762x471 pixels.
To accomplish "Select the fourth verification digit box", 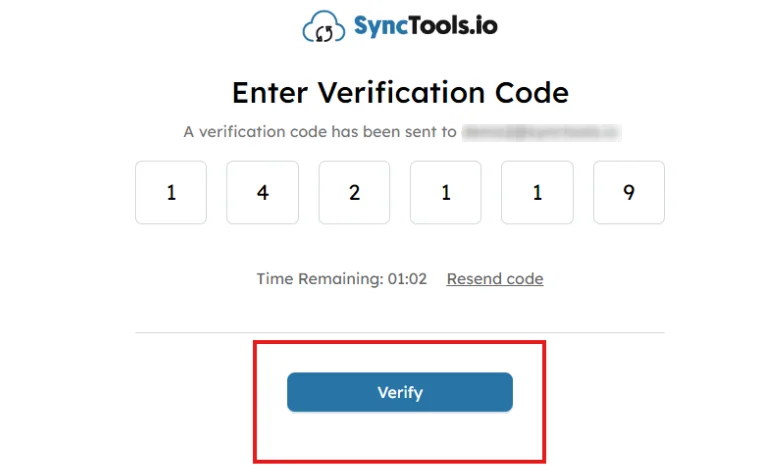I will click(446, 192).
